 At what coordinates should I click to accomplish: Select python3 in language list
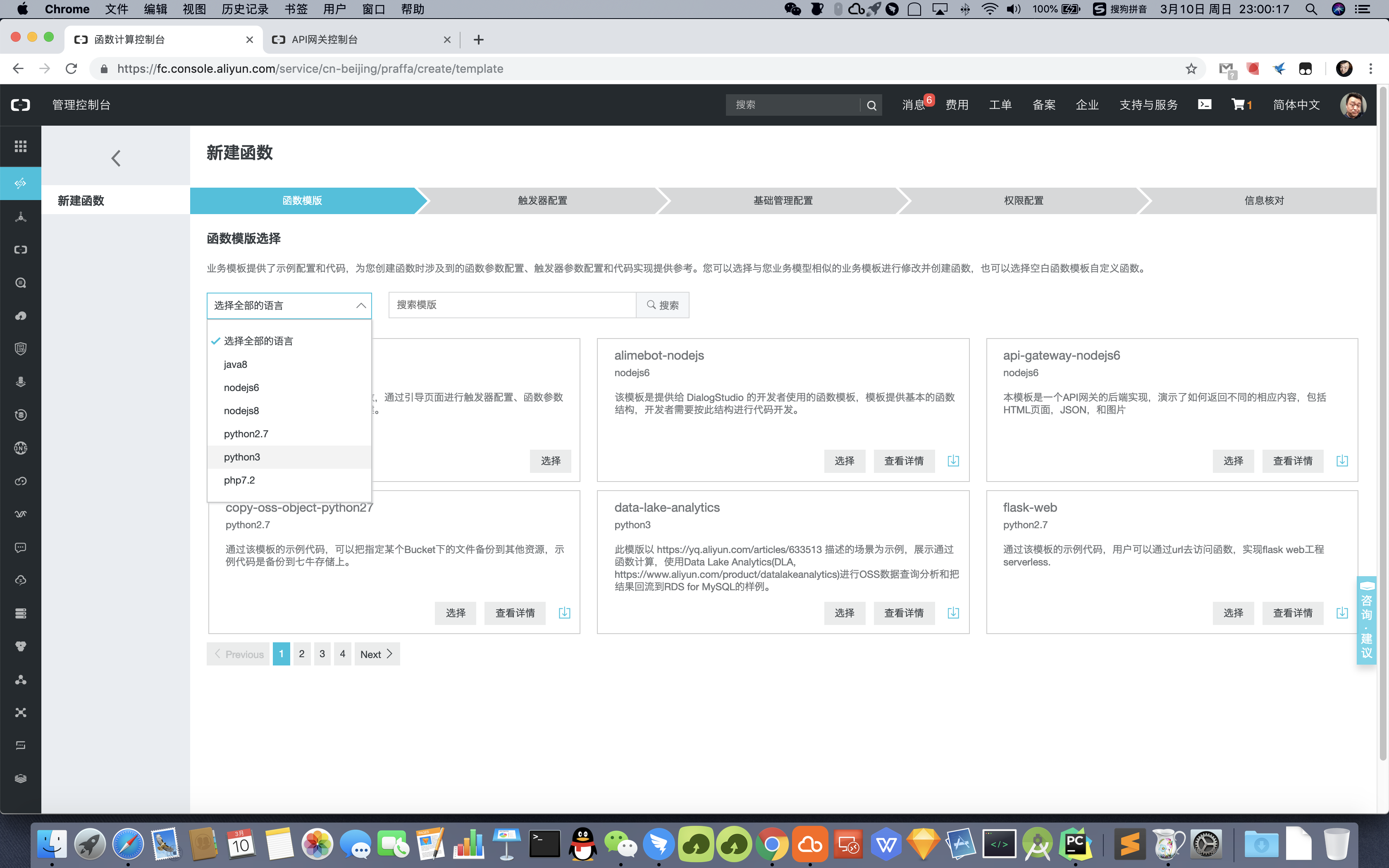(289, 457)
